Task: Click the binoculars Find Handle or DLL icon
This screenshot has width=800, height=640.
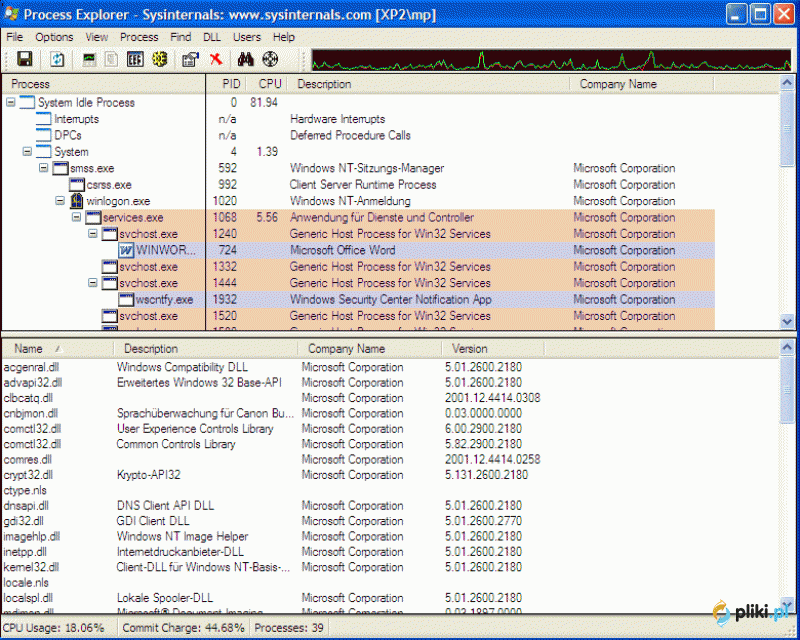Action: point(245,59)
